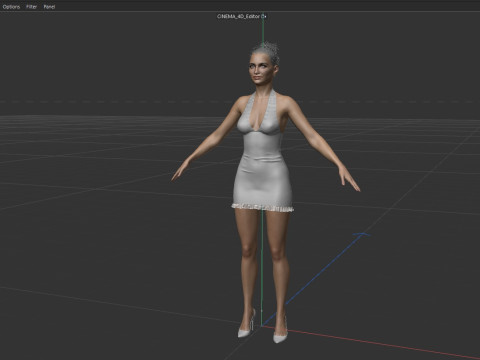Open the Panel menu
This screenshot has height=360, width=480.
point(49,7)
